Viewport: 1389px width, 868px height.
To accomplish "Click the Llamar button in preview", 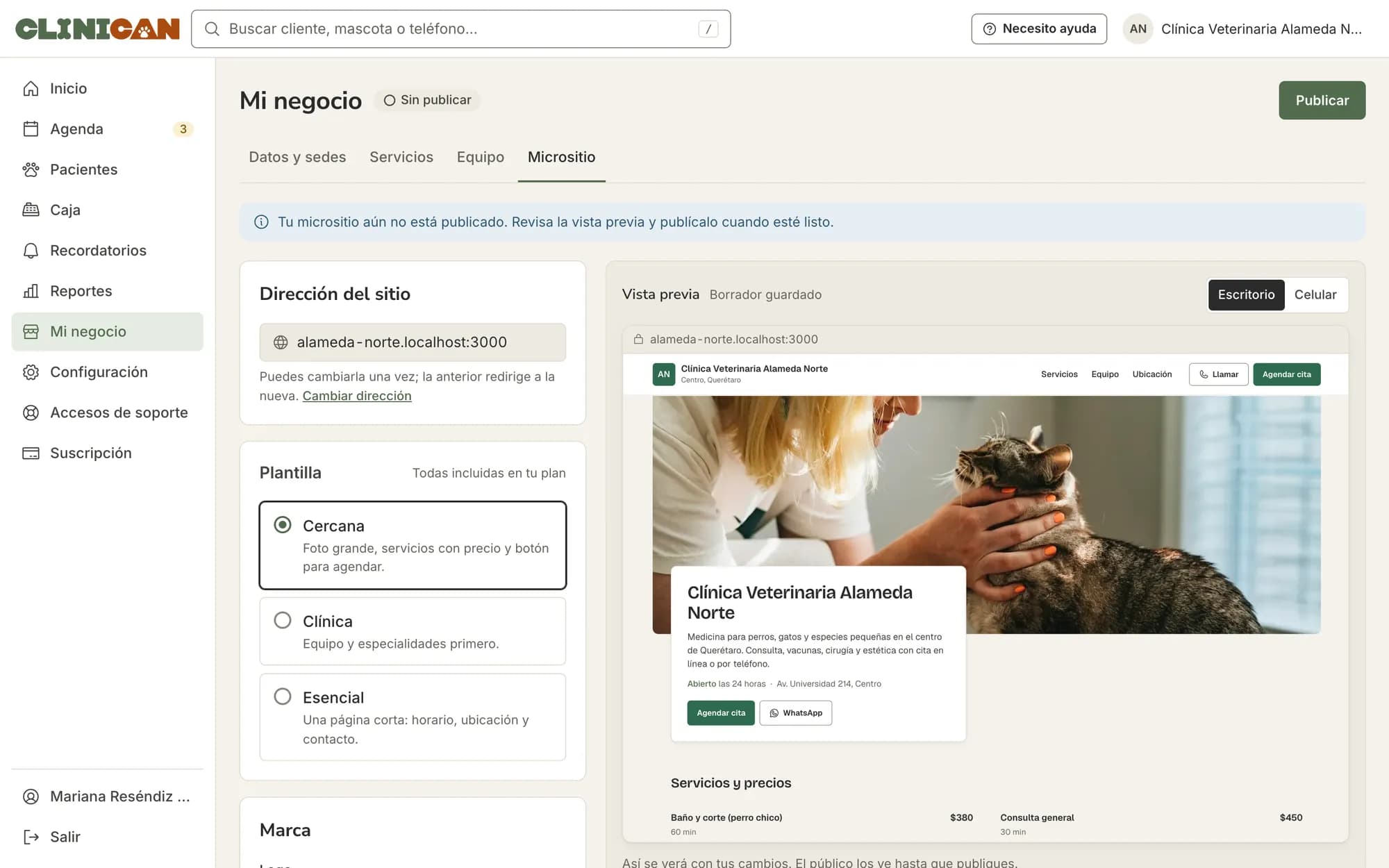I will point(1218,374).
